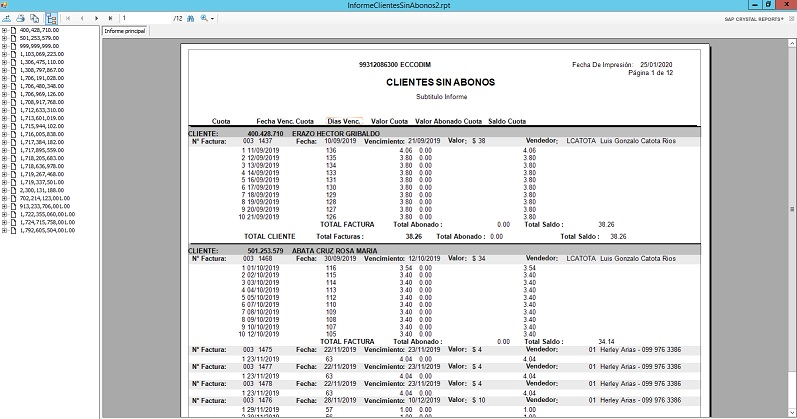The width and height of the screenshot is (797, 419).
Task: Expand the 1,792,605,504,001.00 tree node
Action: (x=4, y=230)
